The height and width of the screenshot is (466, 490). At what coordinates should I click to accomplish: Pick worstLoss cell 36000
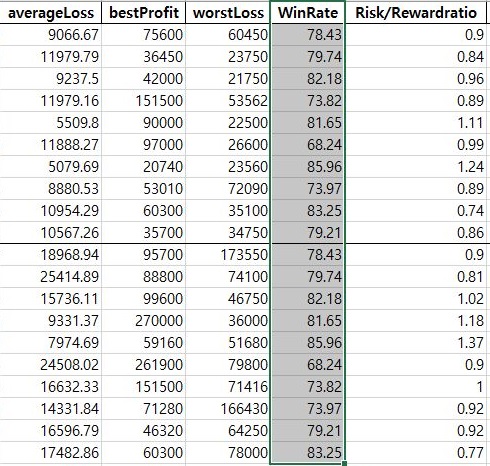pyautogui.click(x=227, y=321)
